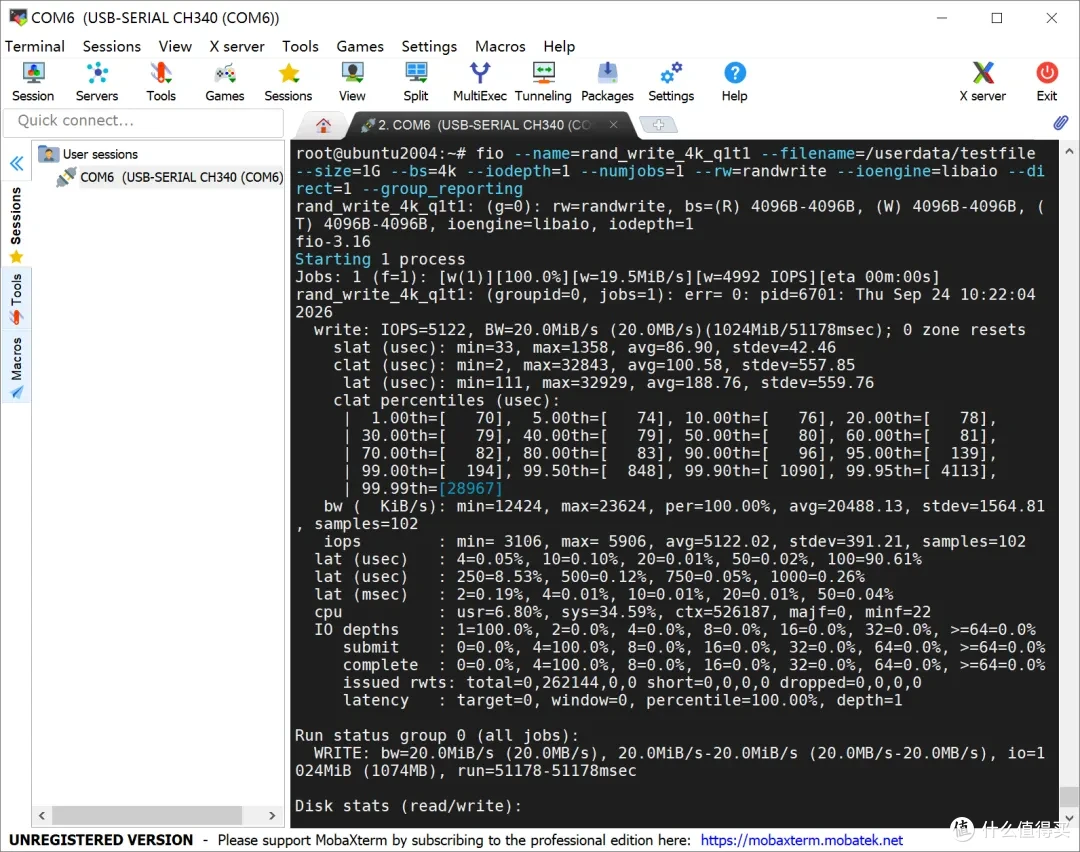Collapse sidebar with double chevron arrow
1080x852 pixels.
[x=17, y=163]
